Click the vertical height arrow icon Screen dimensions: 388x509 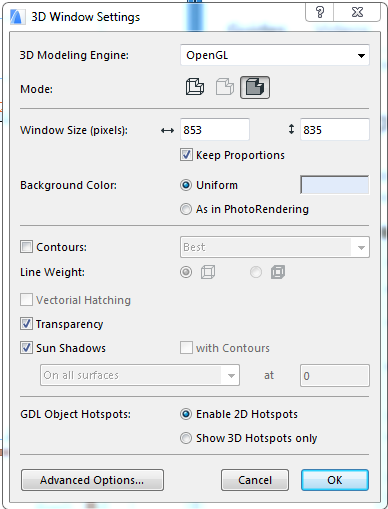291,129
